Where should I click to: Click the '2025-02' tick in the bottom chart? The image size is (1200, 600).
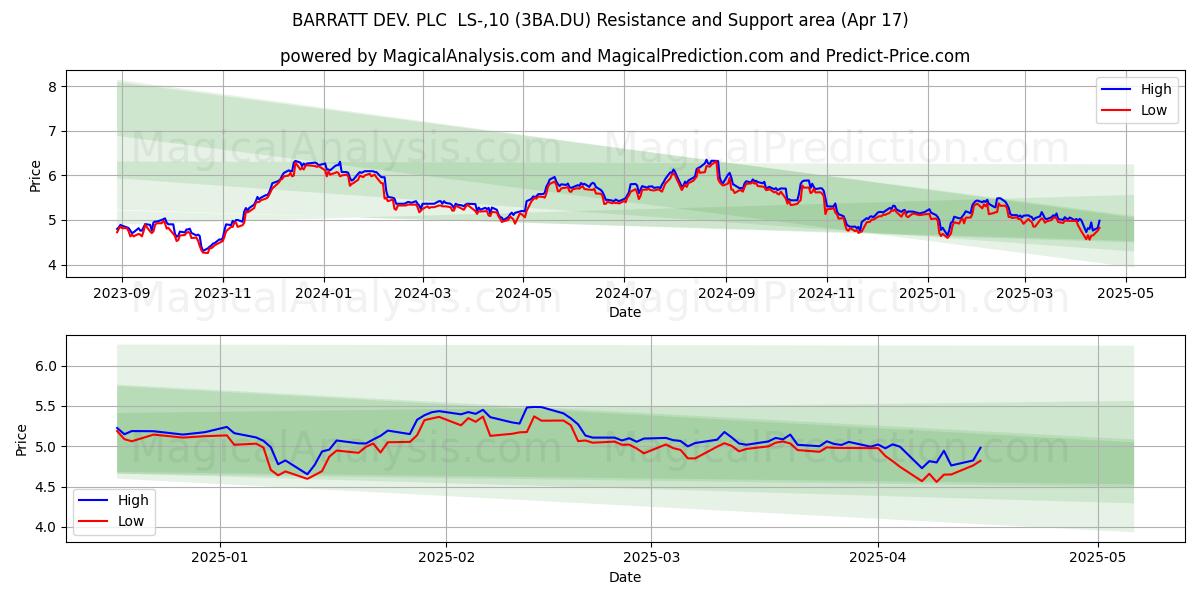point(446,558)
